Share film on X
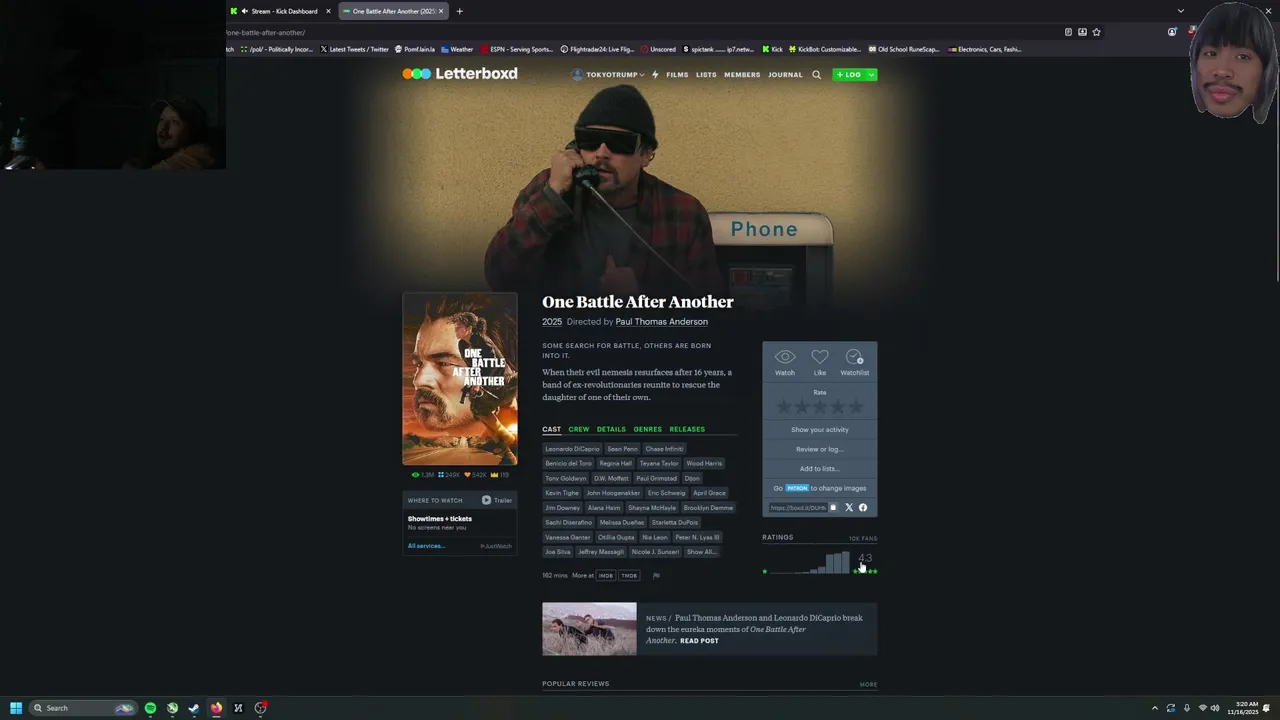Screen dimensions: 1280x720 point(849,508)
